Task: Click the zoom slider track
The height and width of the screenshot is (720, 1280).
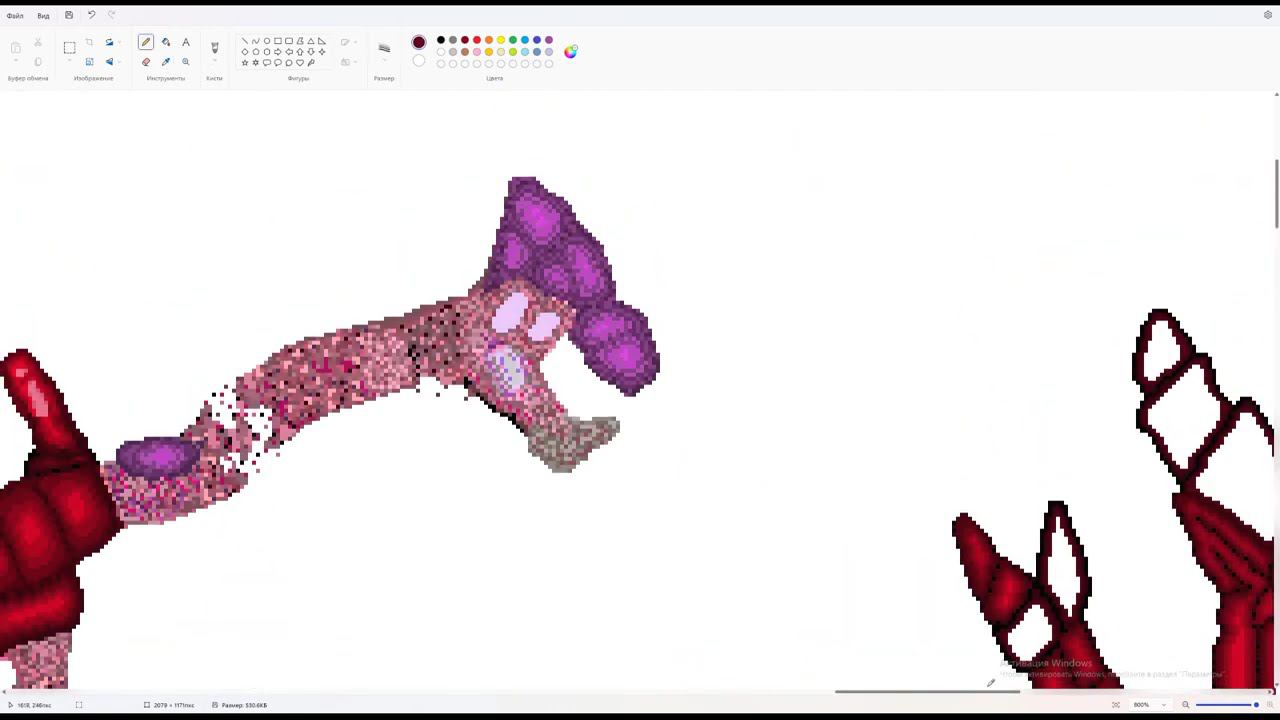Action: click(1227, 704)
